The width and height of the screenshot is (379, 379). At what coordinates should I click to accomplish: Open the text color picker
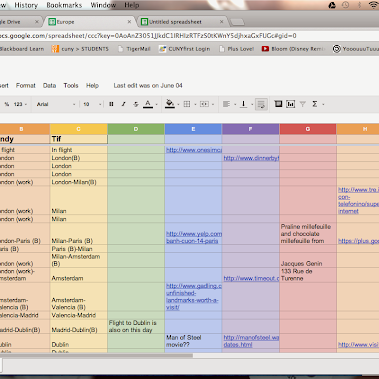click(x=148, y=104)
